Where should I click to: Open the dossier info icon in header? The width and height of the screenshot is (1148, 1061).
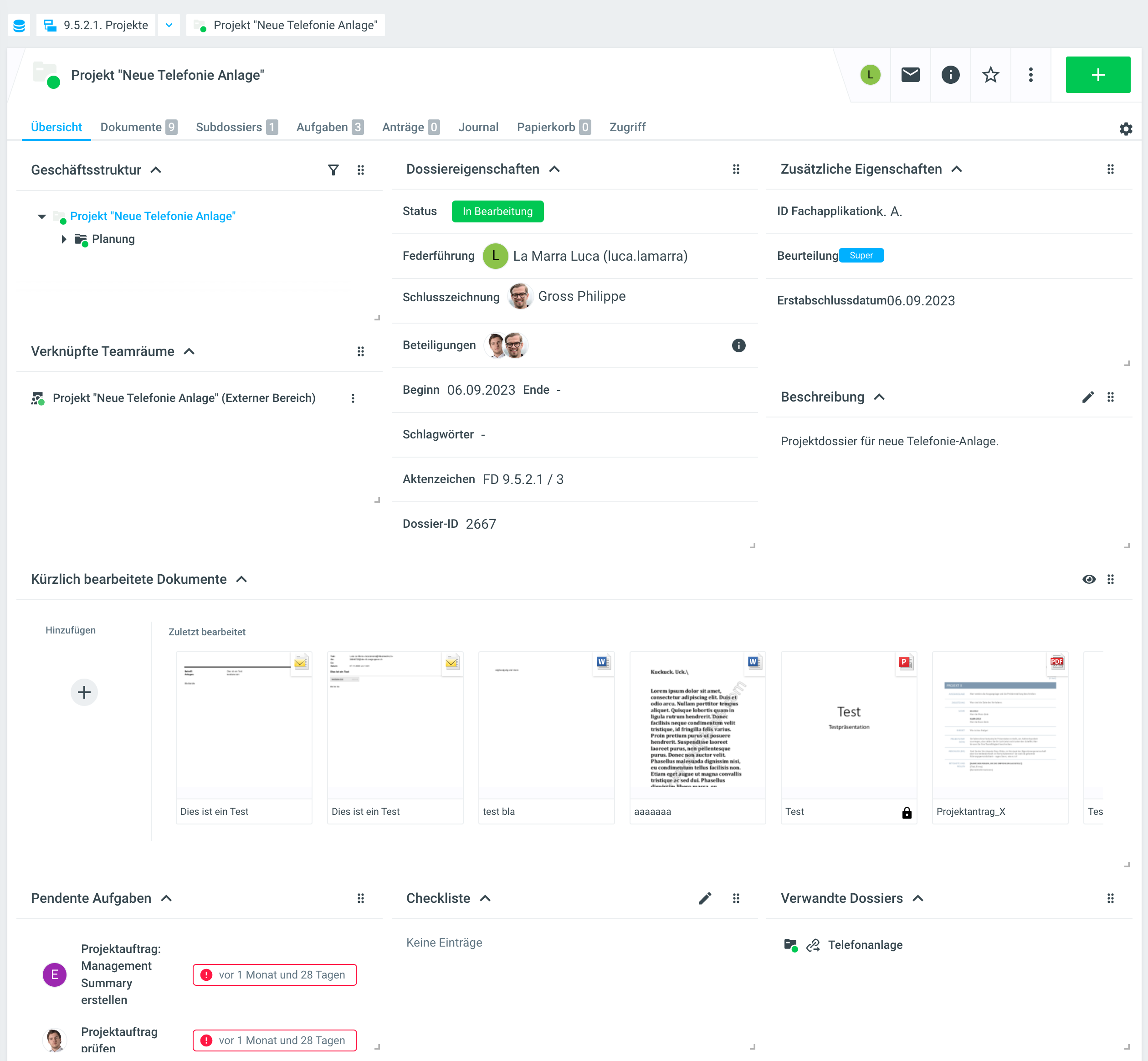951,75
